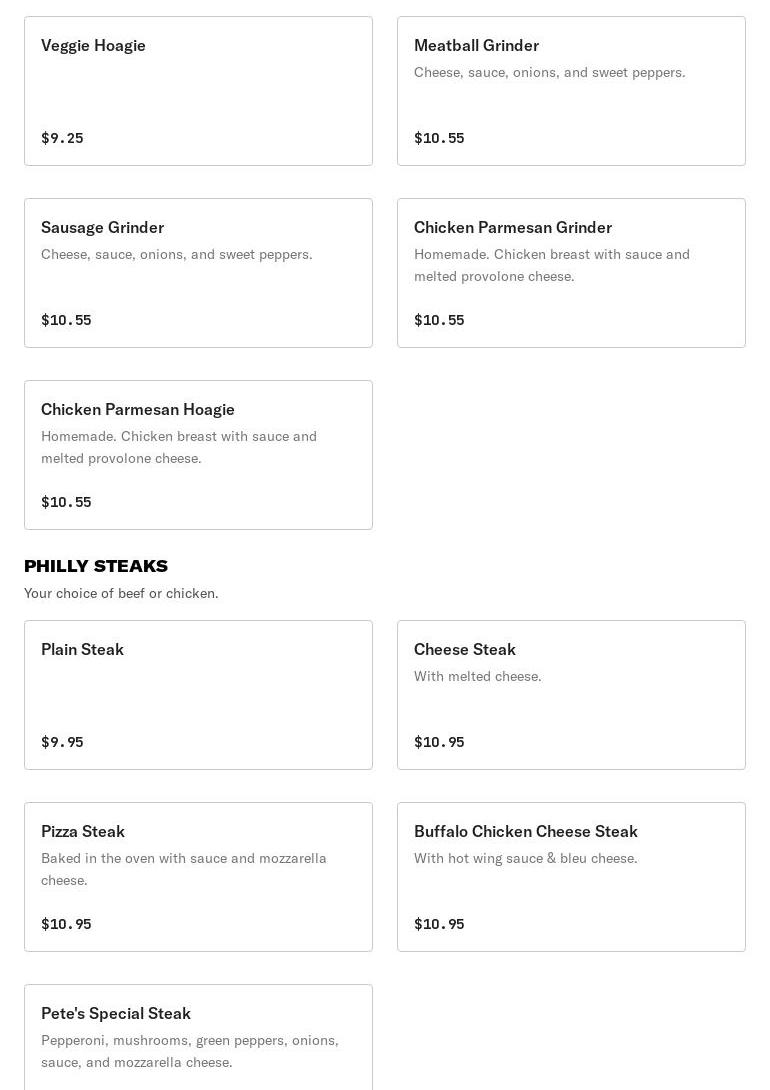Click "Your choice of beef or chicken." subtitle
This screenshot has height=1090, width=770.
(121, 594)
